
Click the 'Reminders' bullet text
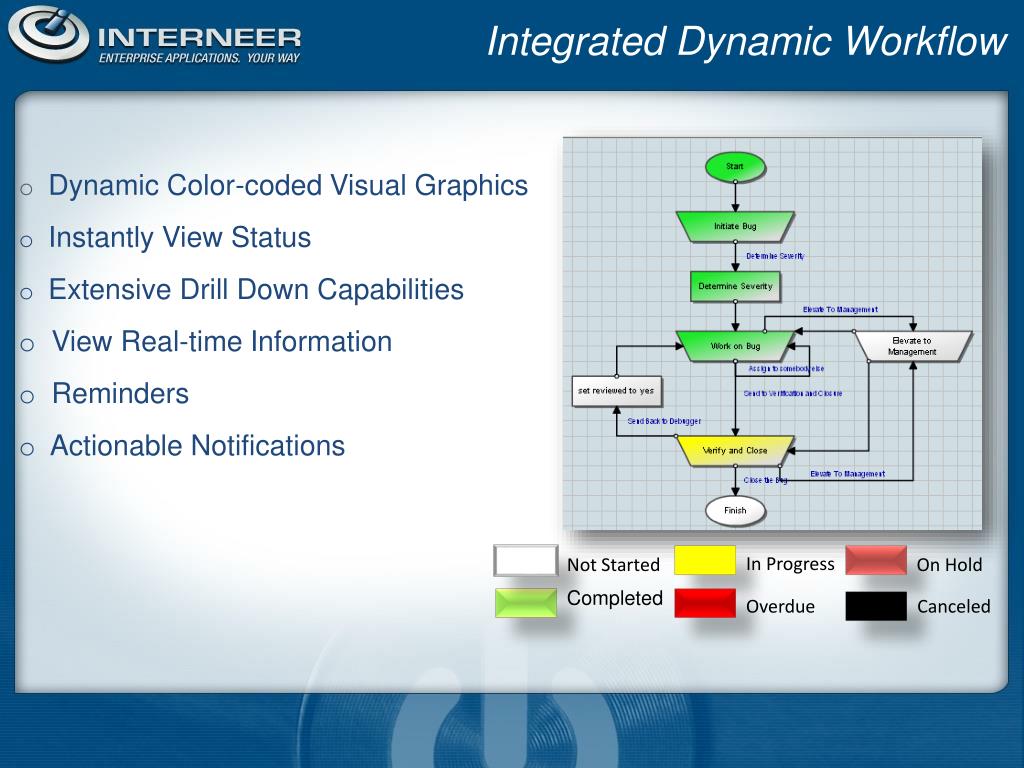point(120,394)
